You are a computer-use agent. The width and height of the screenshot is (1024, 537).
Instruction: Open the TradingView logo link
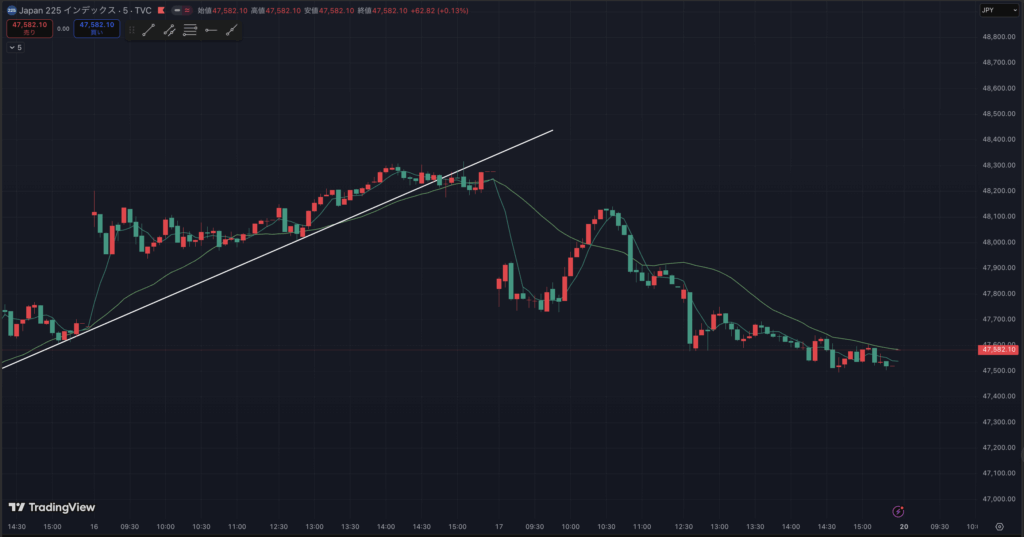50,507
